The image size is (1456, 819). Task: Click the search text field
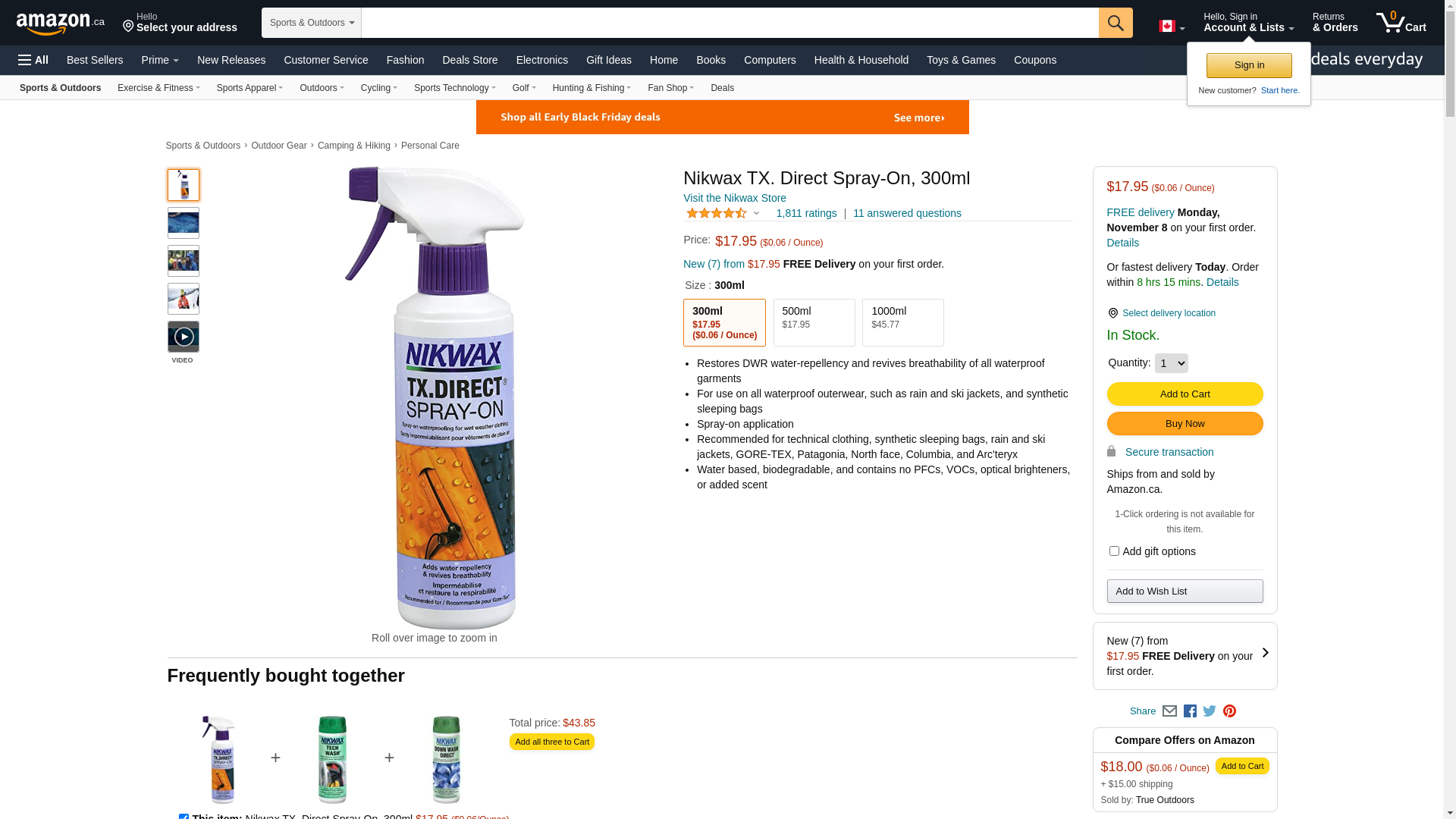tap(730, 23)
